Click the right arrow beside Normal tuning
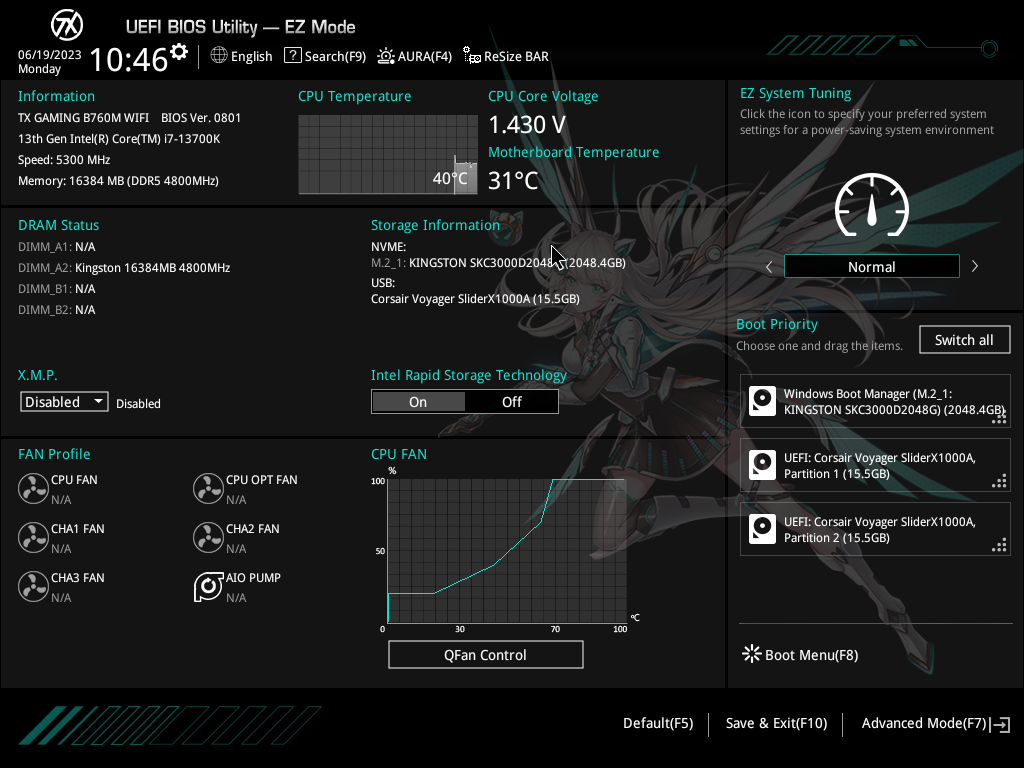The height and width of the screenshot is (768, 1024). [x=975, y=267]
